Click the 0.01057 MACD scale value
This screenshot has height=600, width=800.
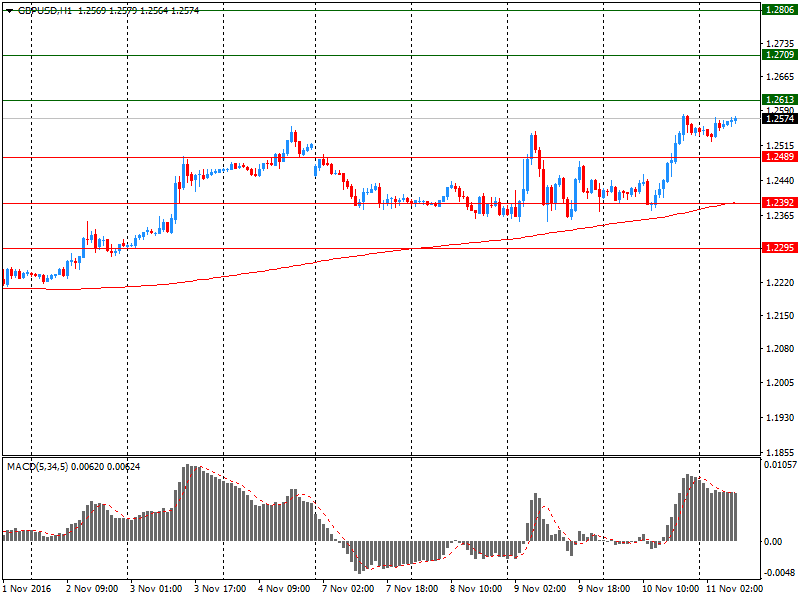coord(780,465)
